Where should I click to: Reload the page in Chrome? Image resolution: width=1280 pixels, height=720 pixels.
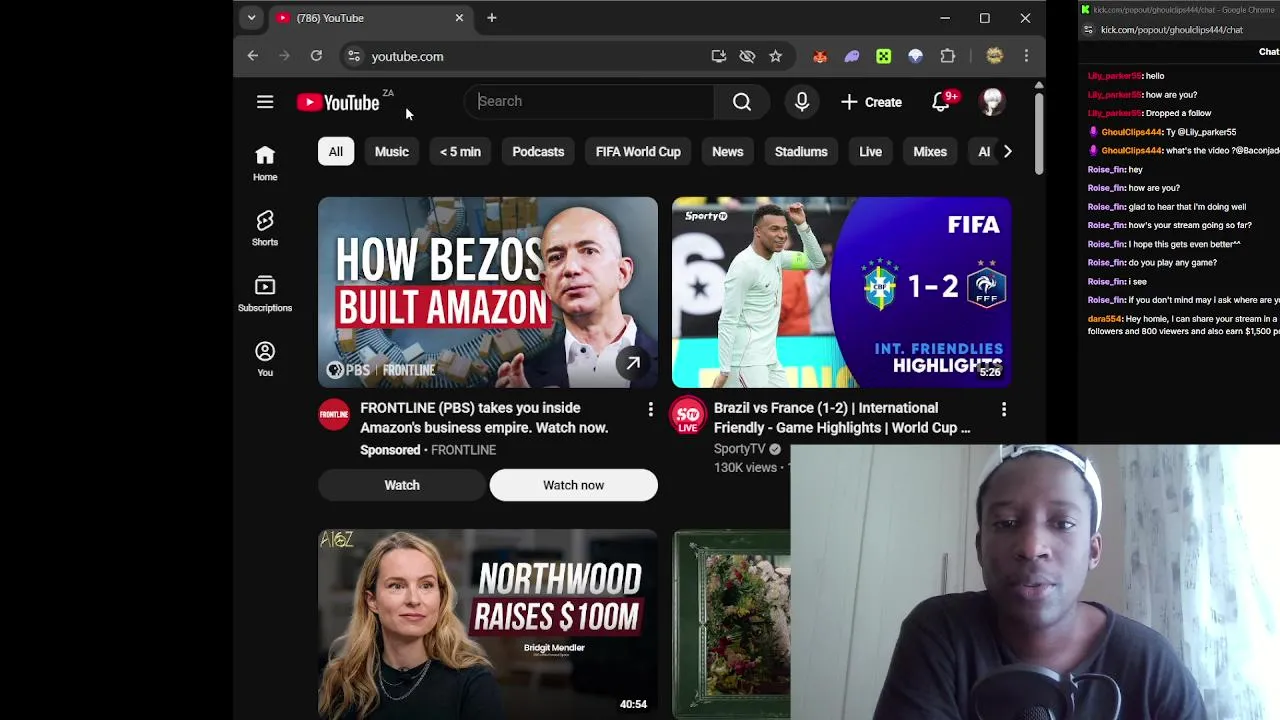pos(316,56)
